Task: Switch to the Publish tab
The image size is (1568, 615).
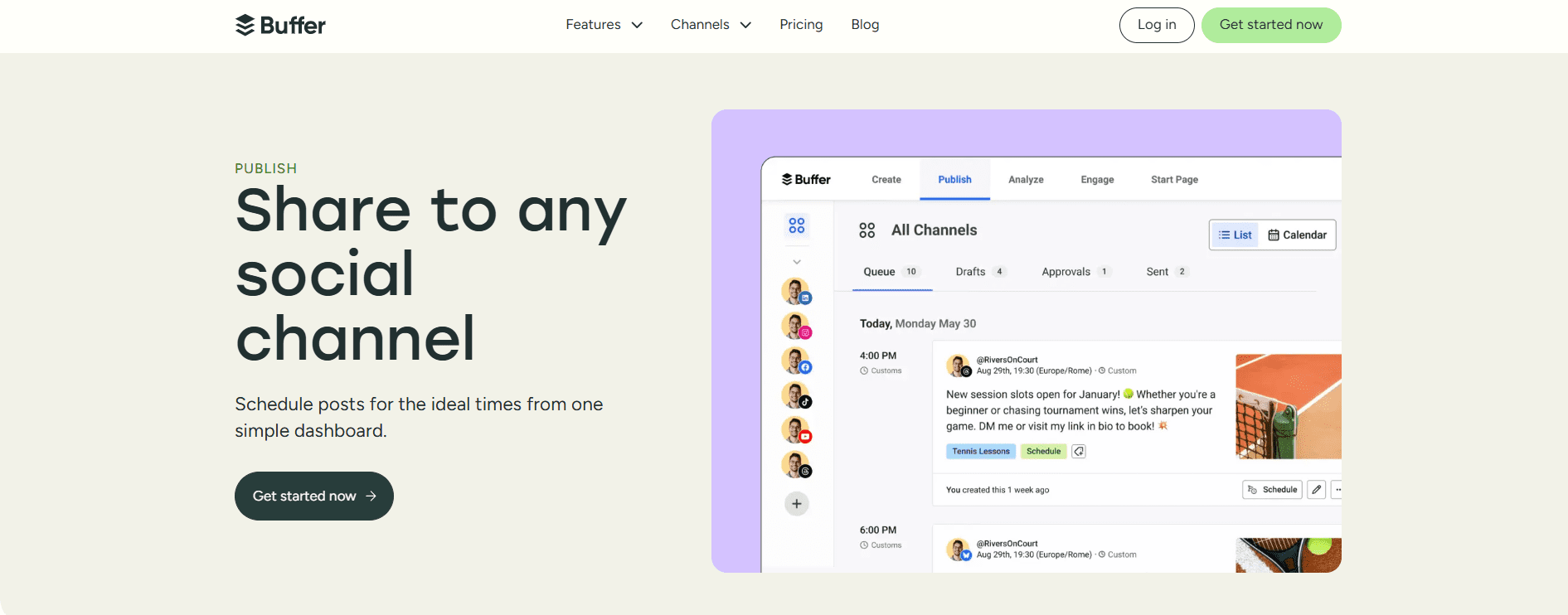Action: (x=954, y=179)
